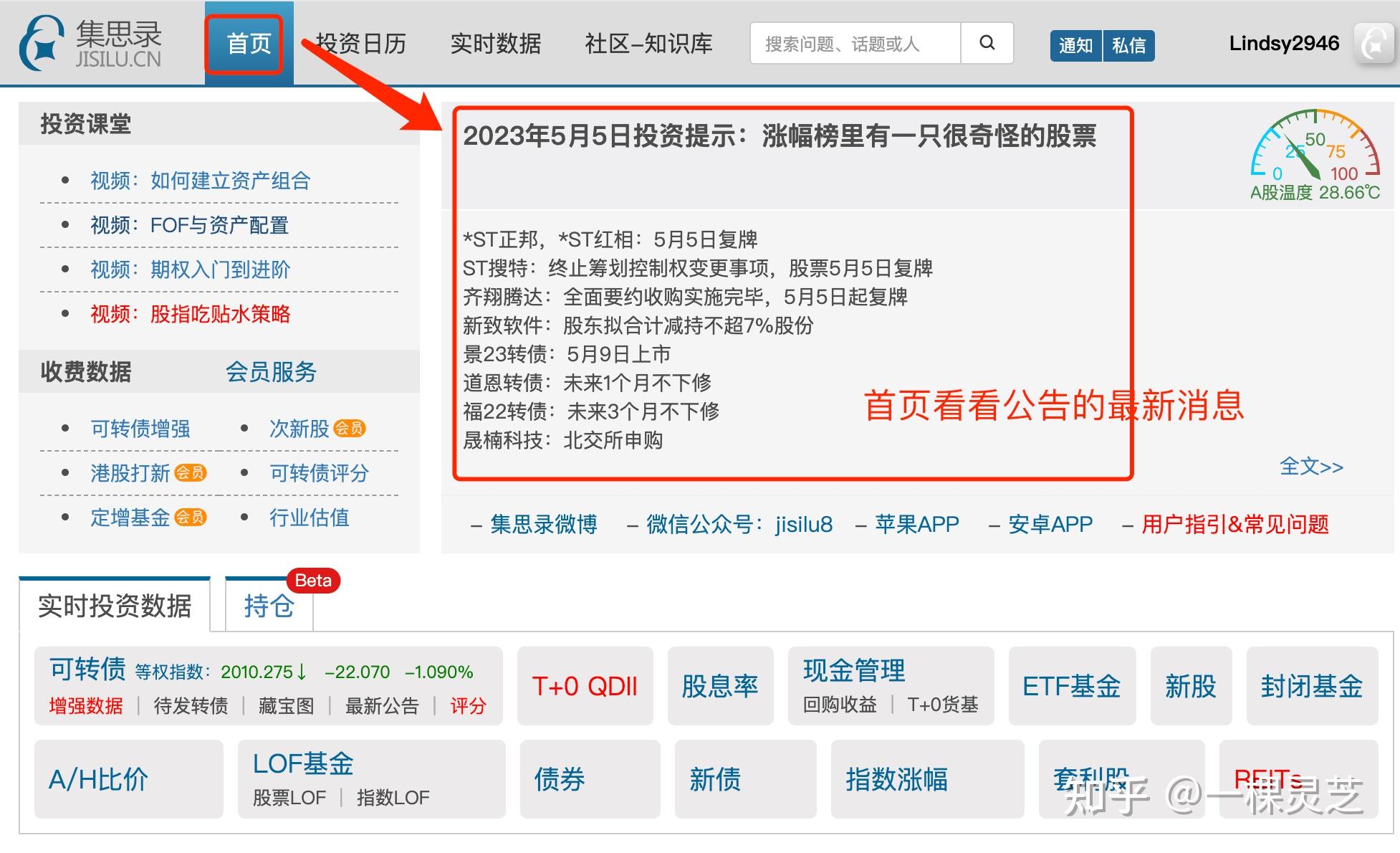Click the search magnifier icon

coord(987,43)
